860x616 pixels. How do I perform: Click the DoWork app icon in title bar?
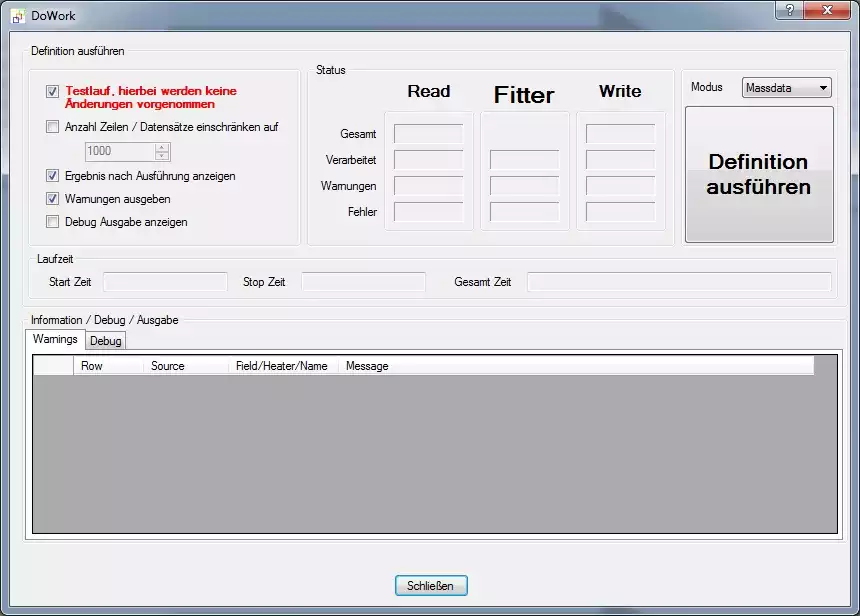(17, 16)
